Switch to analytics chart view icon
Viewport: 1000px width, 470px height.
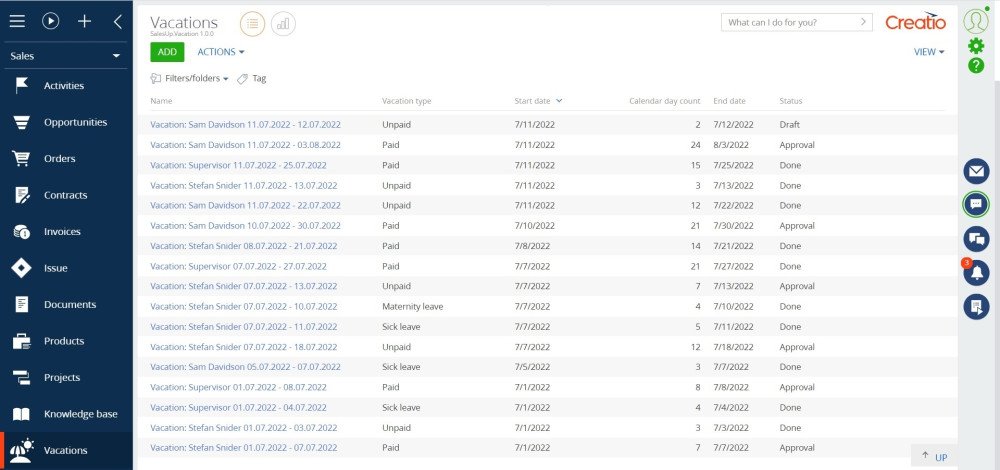click(x=283, y=24)
